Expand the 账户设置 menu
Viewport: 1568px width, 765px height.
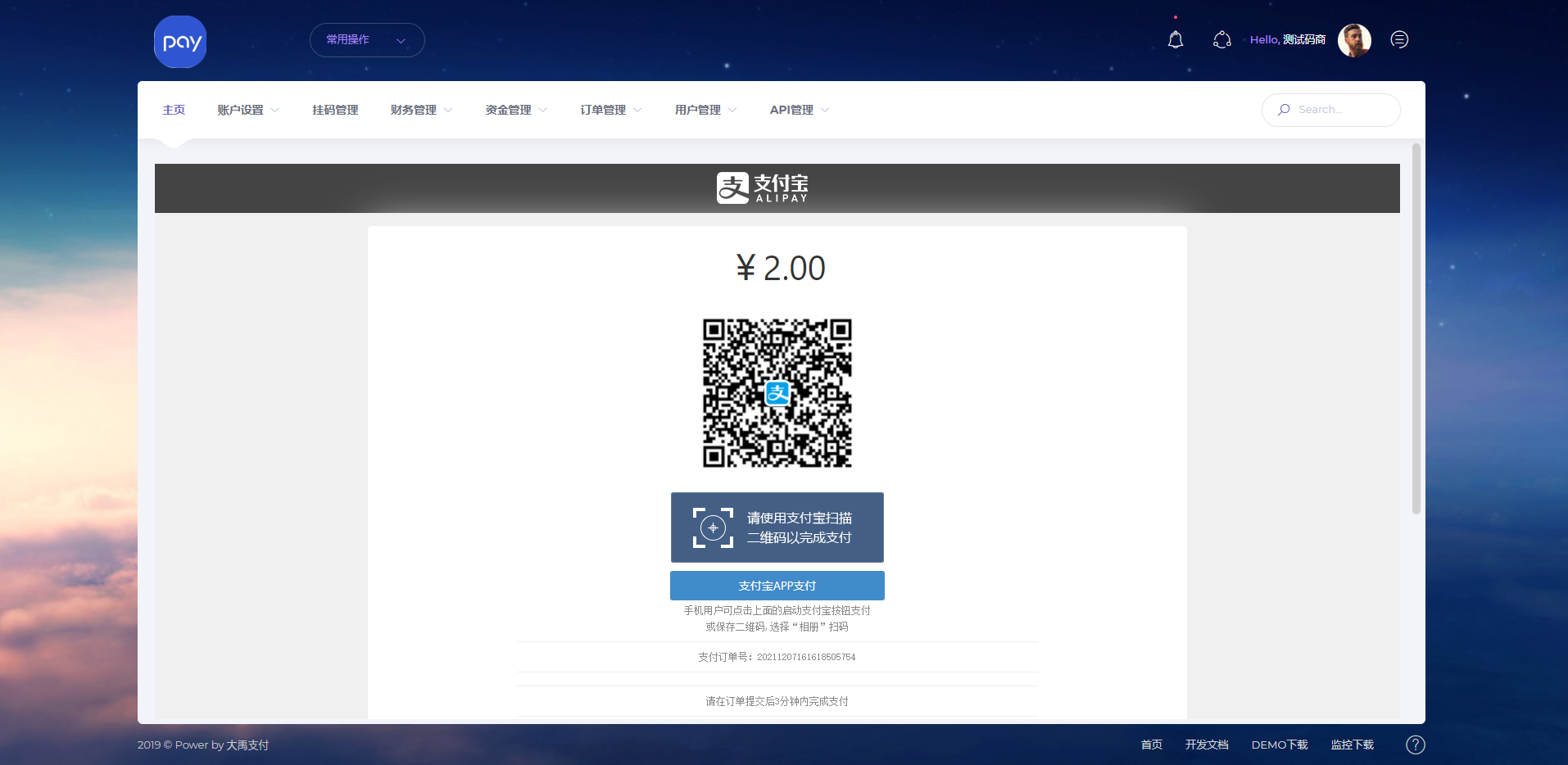click(248, 110)
